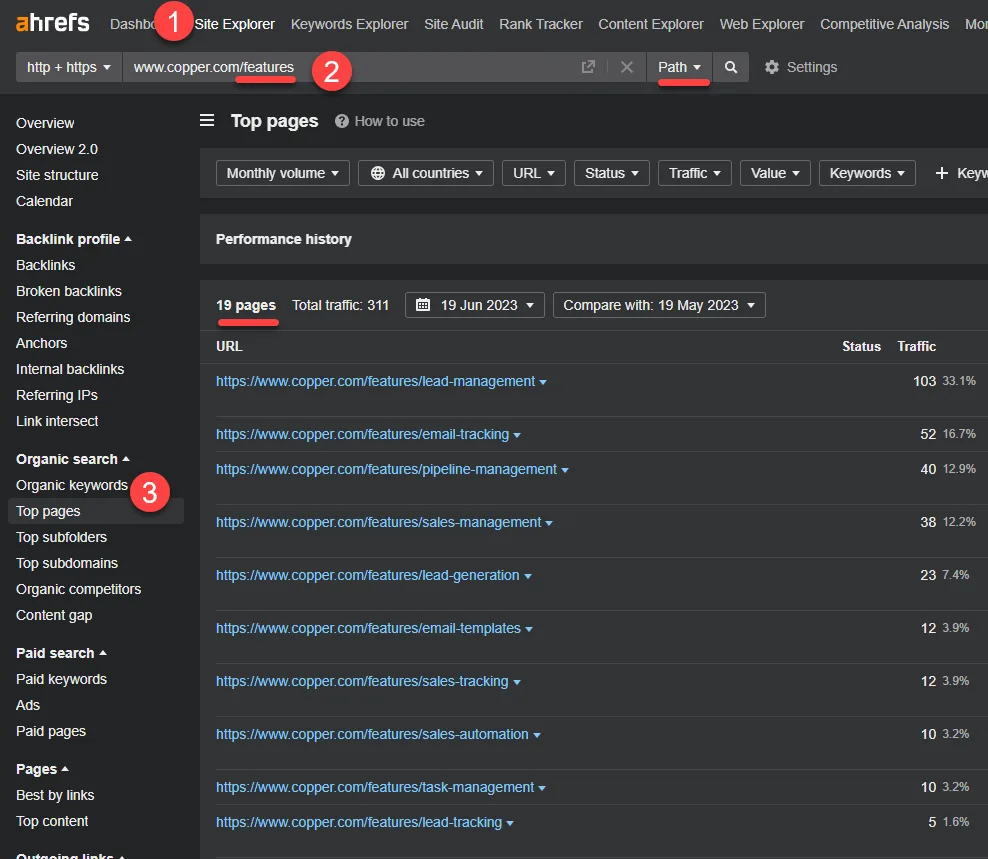The height and width of the screenshot is (859, 988).
Task: Open the Path mode dropdown
Action: click(679, 67)
